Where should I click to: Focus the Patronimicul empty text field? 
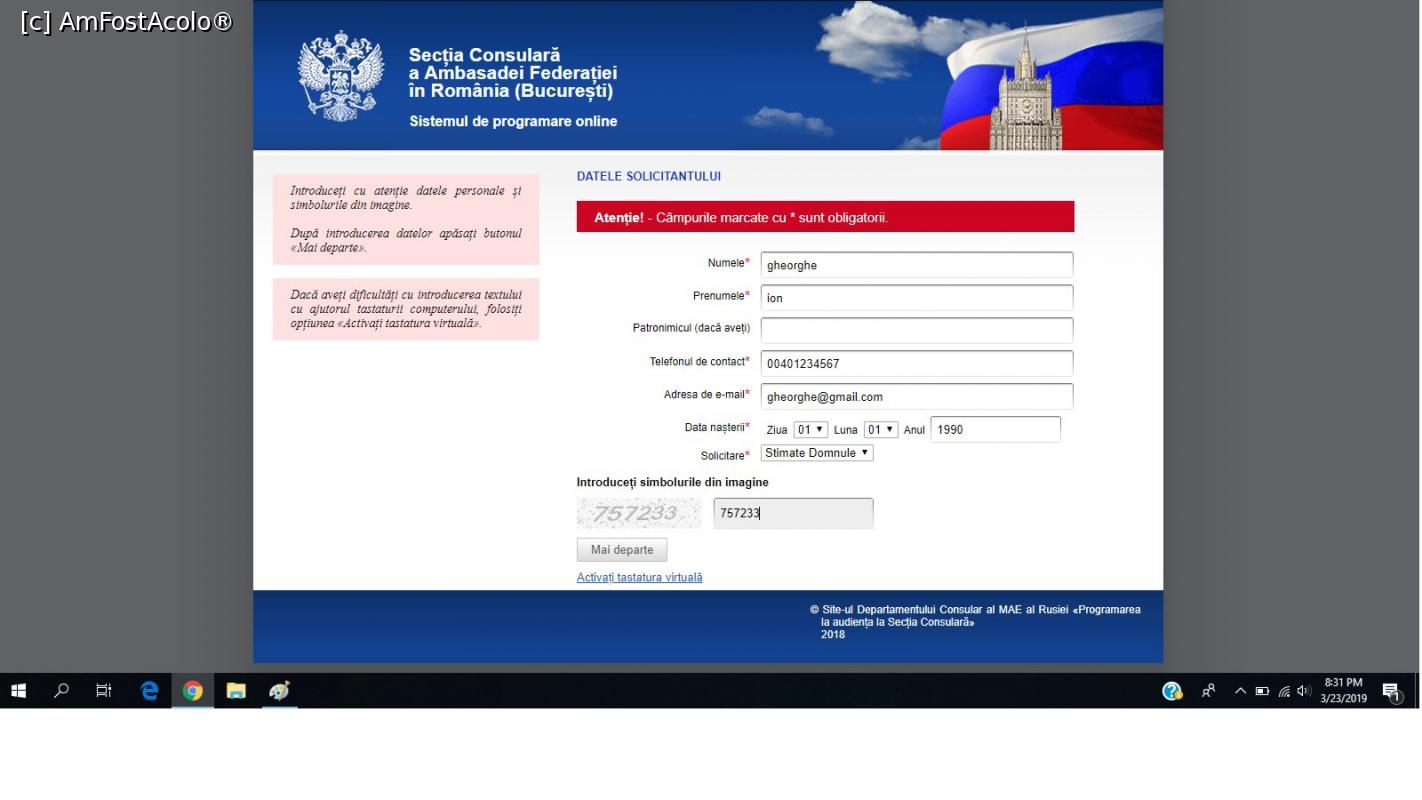916,330
